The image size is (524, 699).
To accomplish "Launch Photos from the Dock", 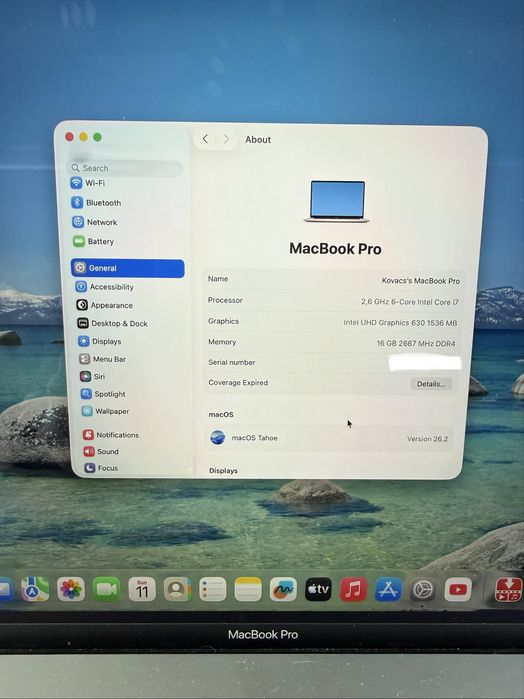I will (71, 589).
